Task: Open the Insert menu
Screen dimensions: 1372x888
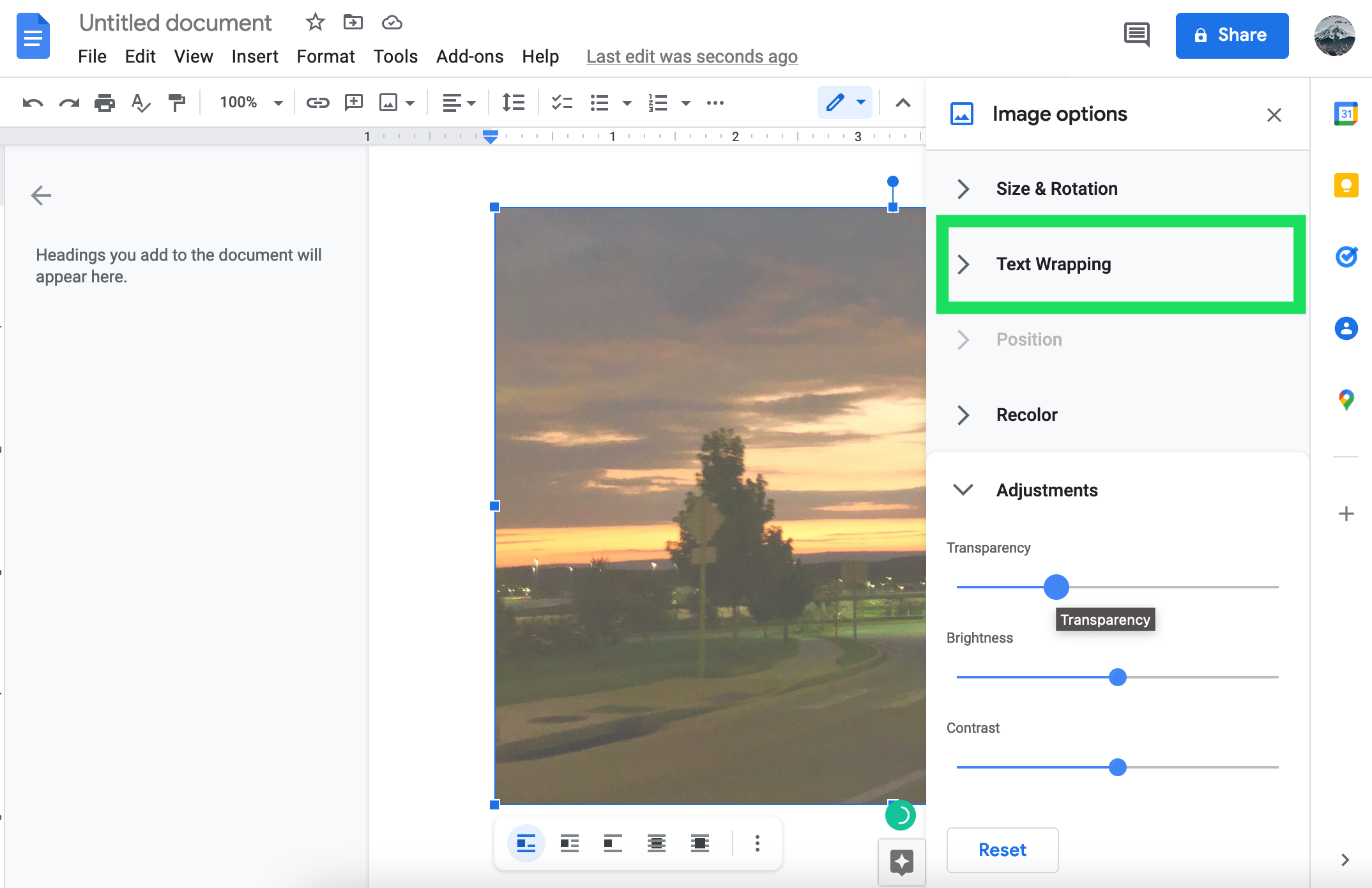Action: pos(255,56)
